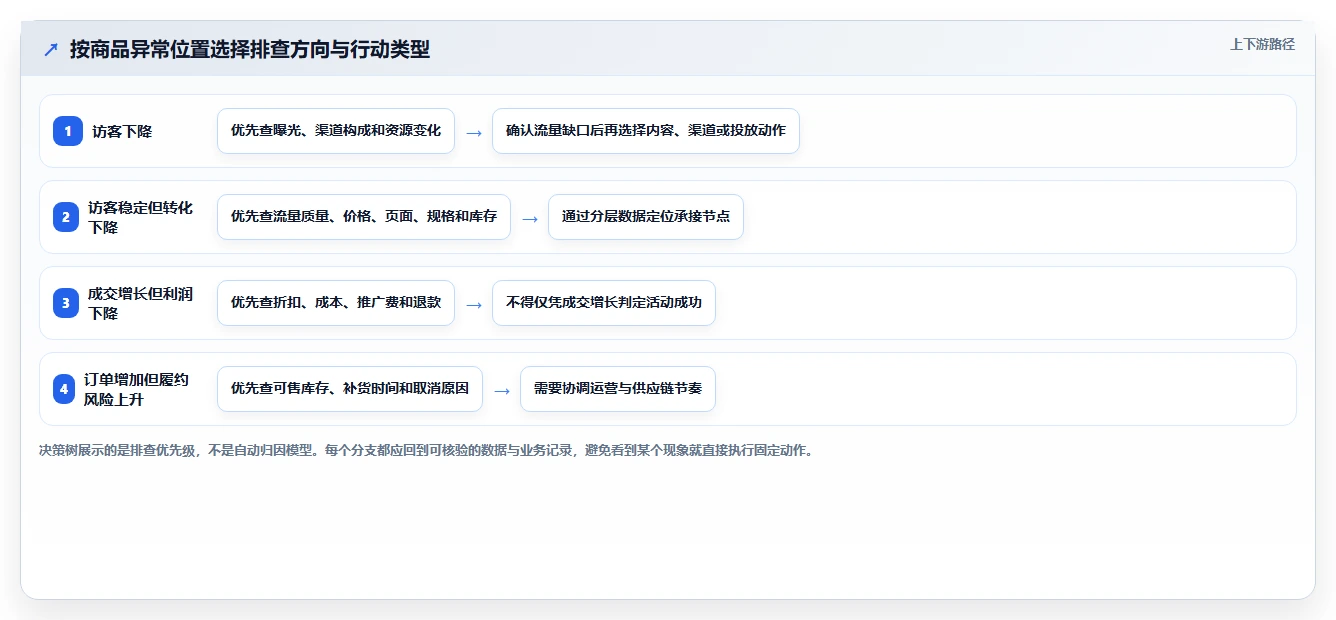Click the arrow in the 订单增加但履约风险上升 row
Image resolution: width=1336 pixels, height=620 pixels.
502,390
